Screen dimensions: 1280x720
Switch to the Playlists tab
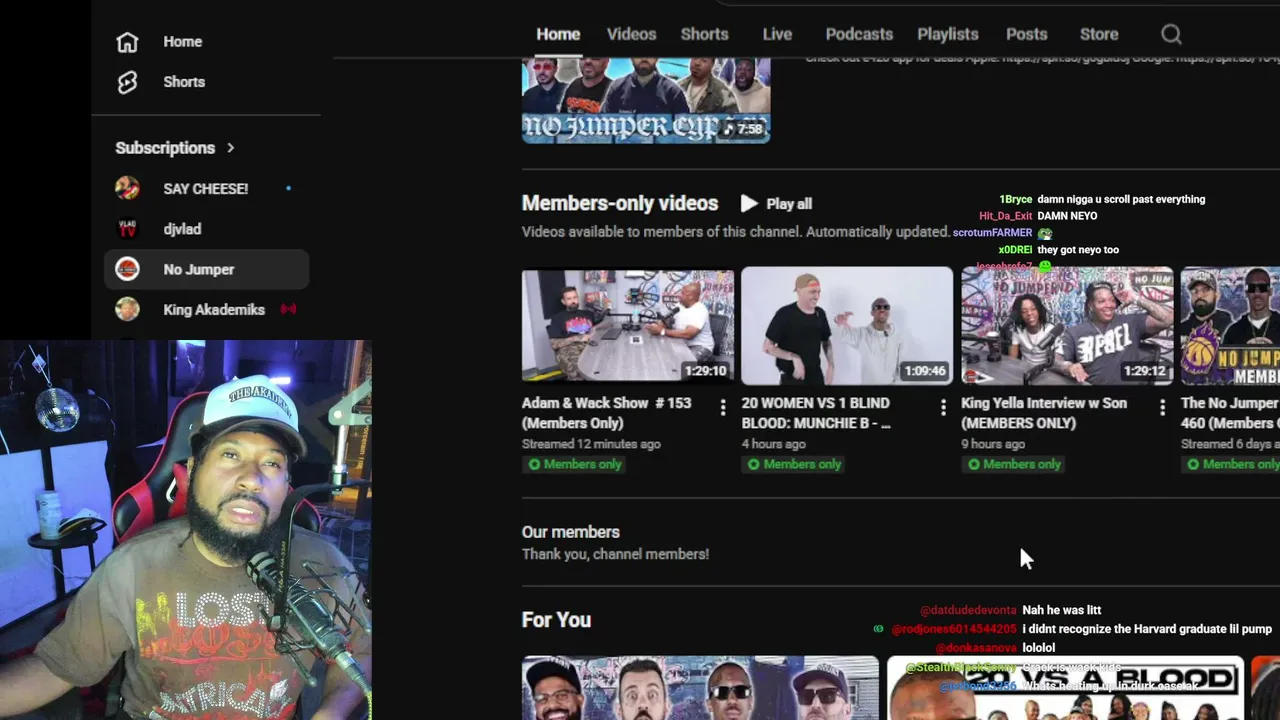(x=948, y=34)
